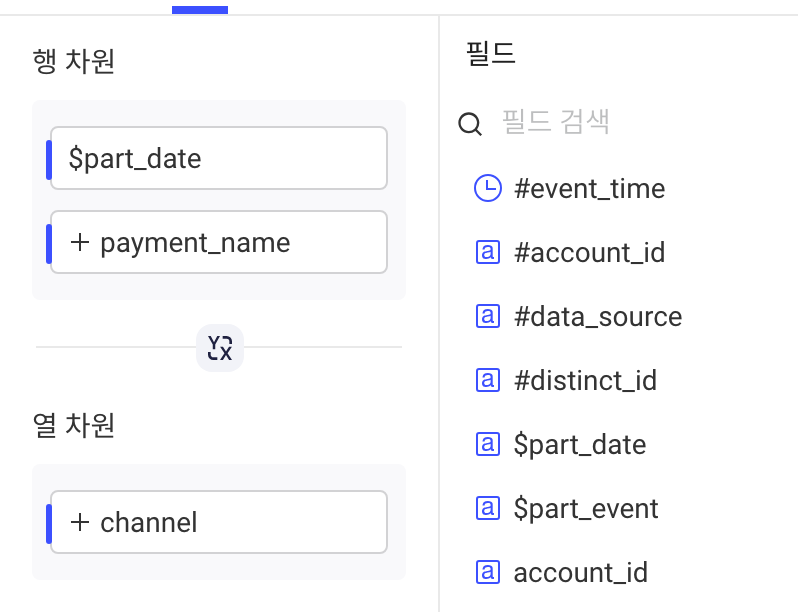Click the field search magnifier icon
This screenshot has height=612, width=798.
click(x=470, y=124)
